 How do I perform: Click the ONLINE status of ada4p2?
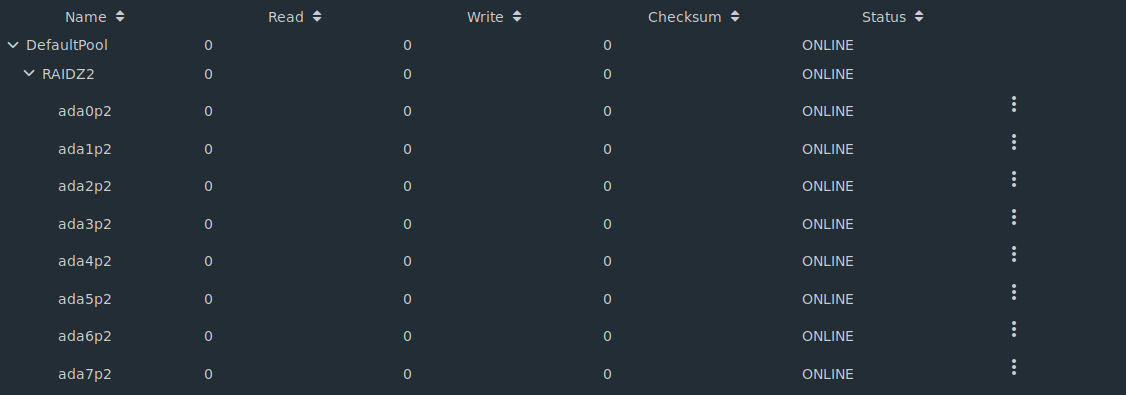point(828,261)
